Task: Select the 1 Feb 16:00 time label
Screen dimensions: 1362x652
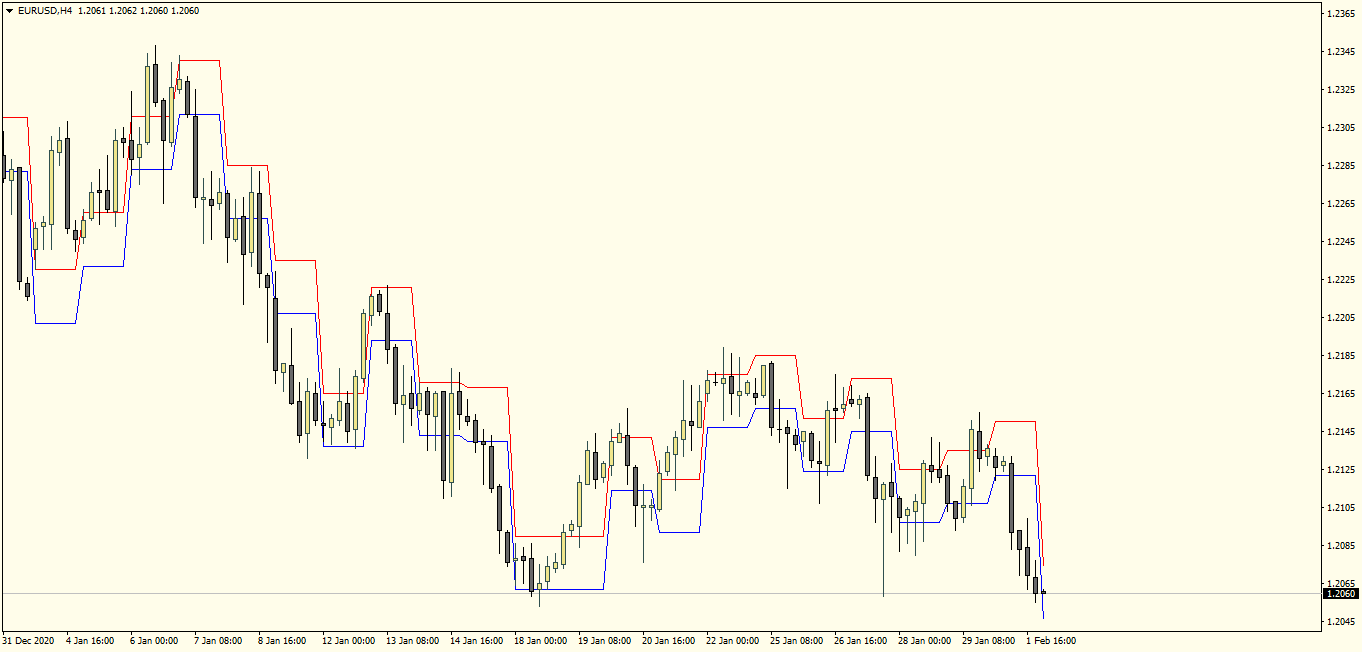Action: [1052, 640]
